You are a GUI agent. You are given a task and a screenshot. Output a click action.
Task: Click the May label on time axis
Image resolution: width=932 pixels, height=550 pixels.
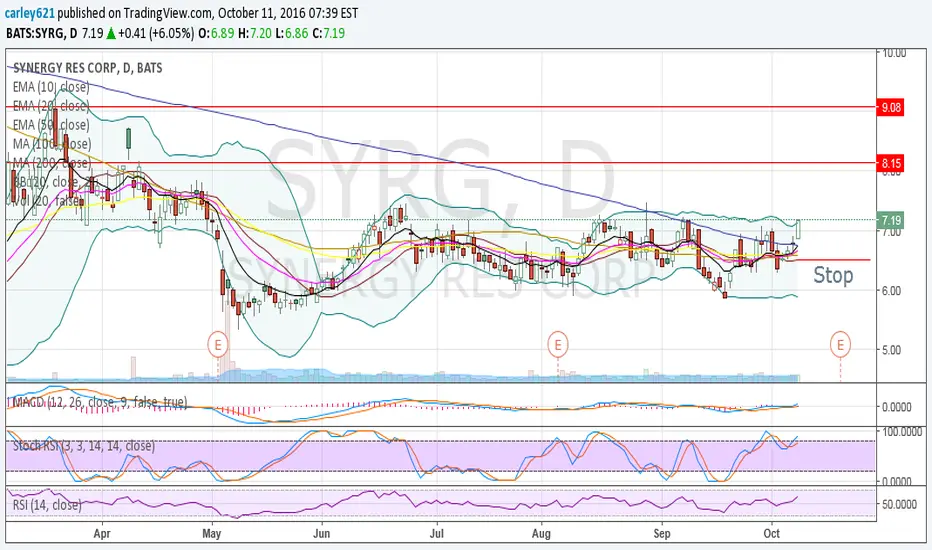(x=212, y=533)
